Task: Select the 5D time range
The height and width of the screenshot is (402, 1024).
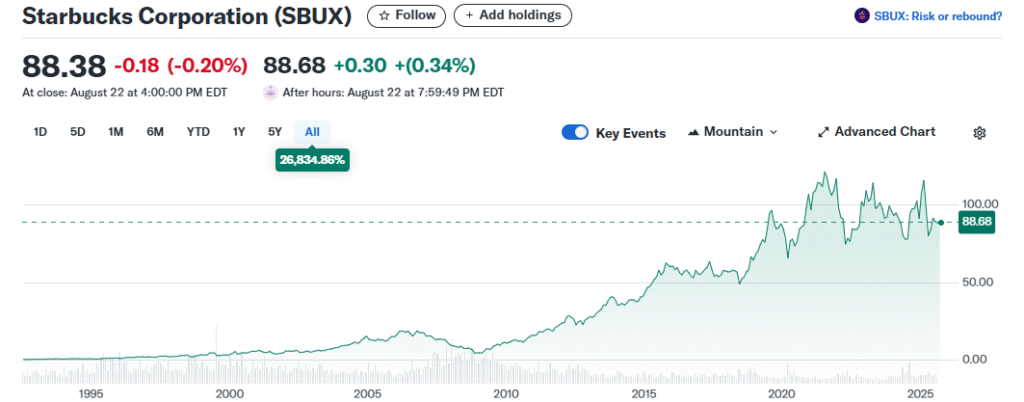Action: 77,132
